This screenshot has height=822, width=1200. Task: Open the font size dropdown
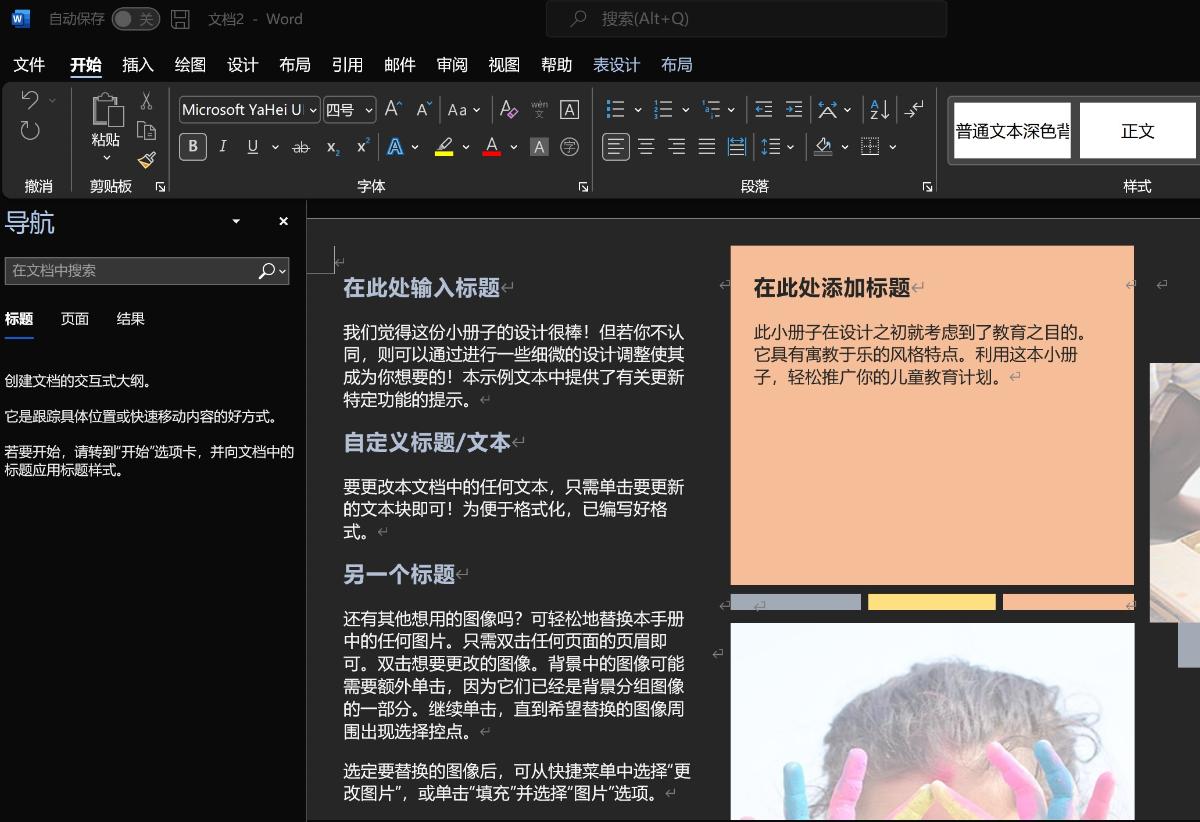[369, 110]
